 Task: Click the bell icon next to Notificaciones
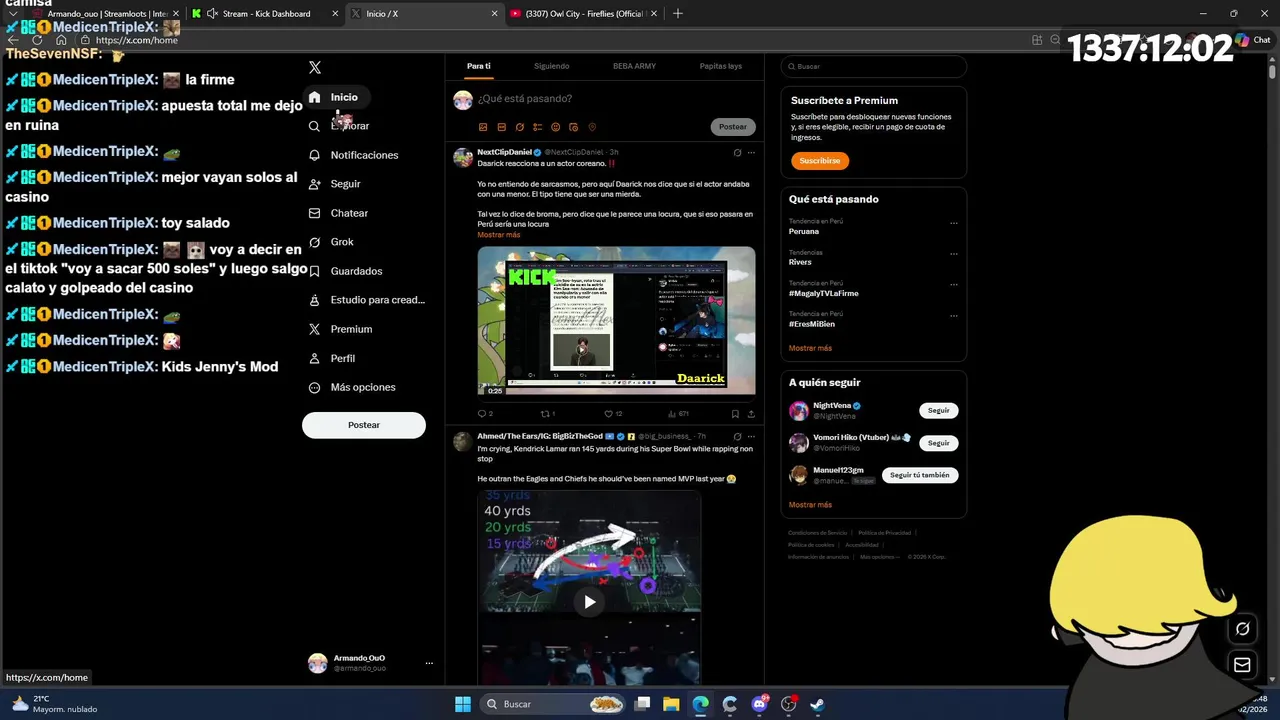[x=314, y=155]
